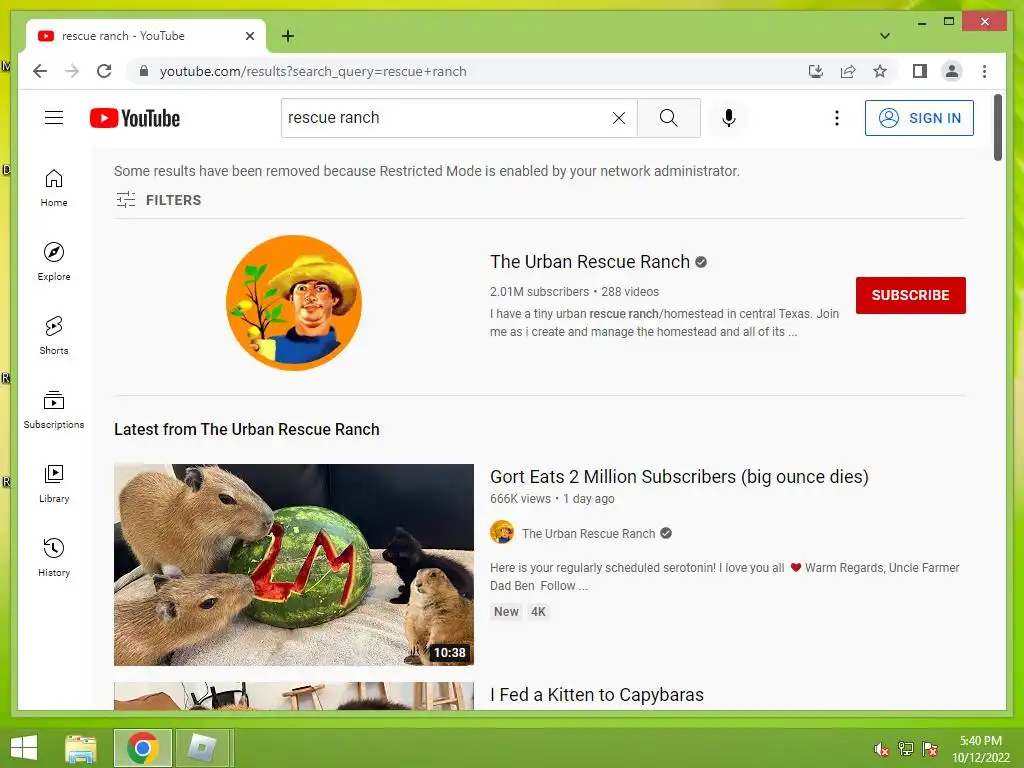Bookmark this page with the star

pyautogui.click(x=880, y=71)
